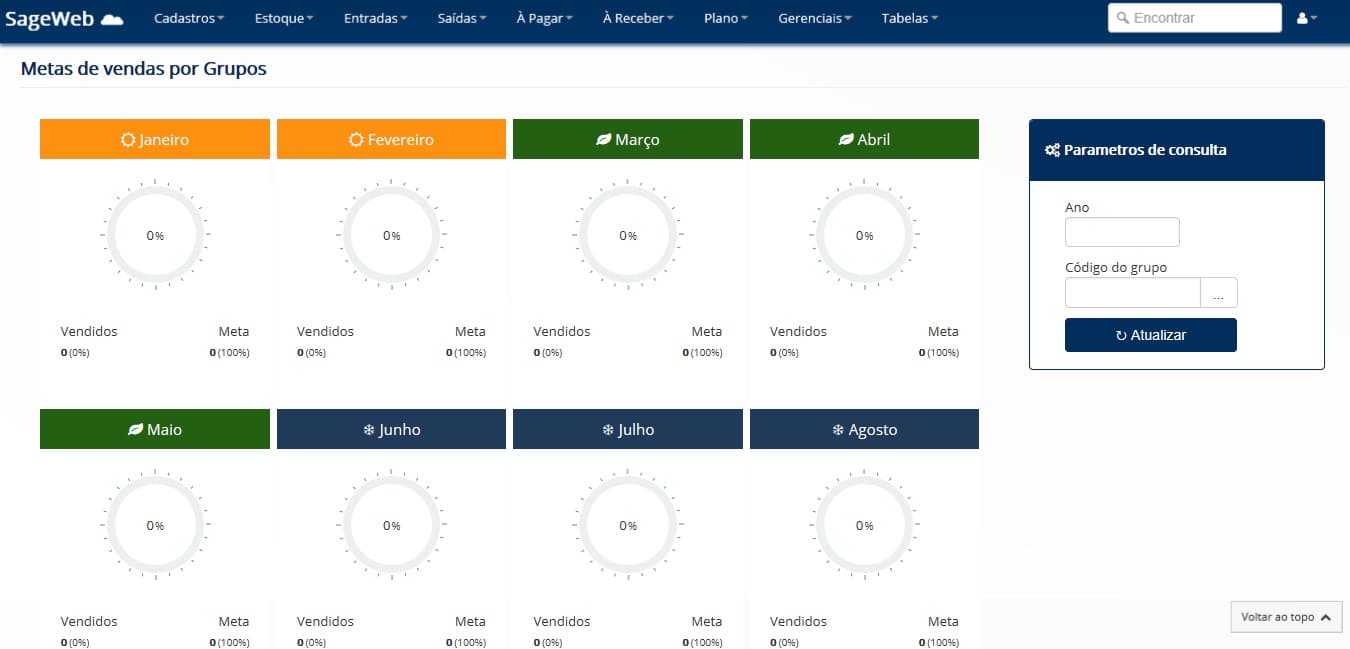Viewport: 1350px width, 649px height.
Task: Expand the Estoque menu
Action: (x=284, y=18)
